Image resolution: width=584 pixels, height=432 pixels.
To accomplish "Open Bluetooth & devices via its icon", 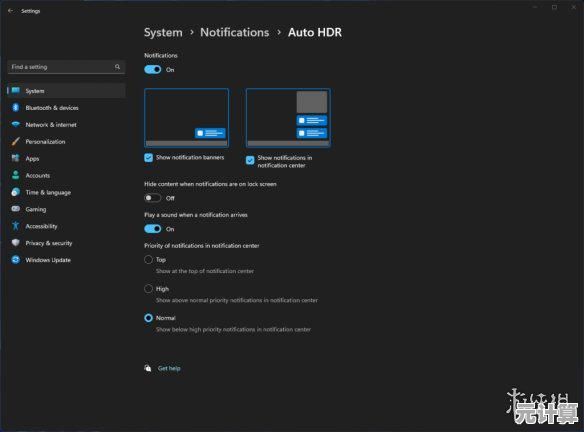I will [x=15, y=108].
